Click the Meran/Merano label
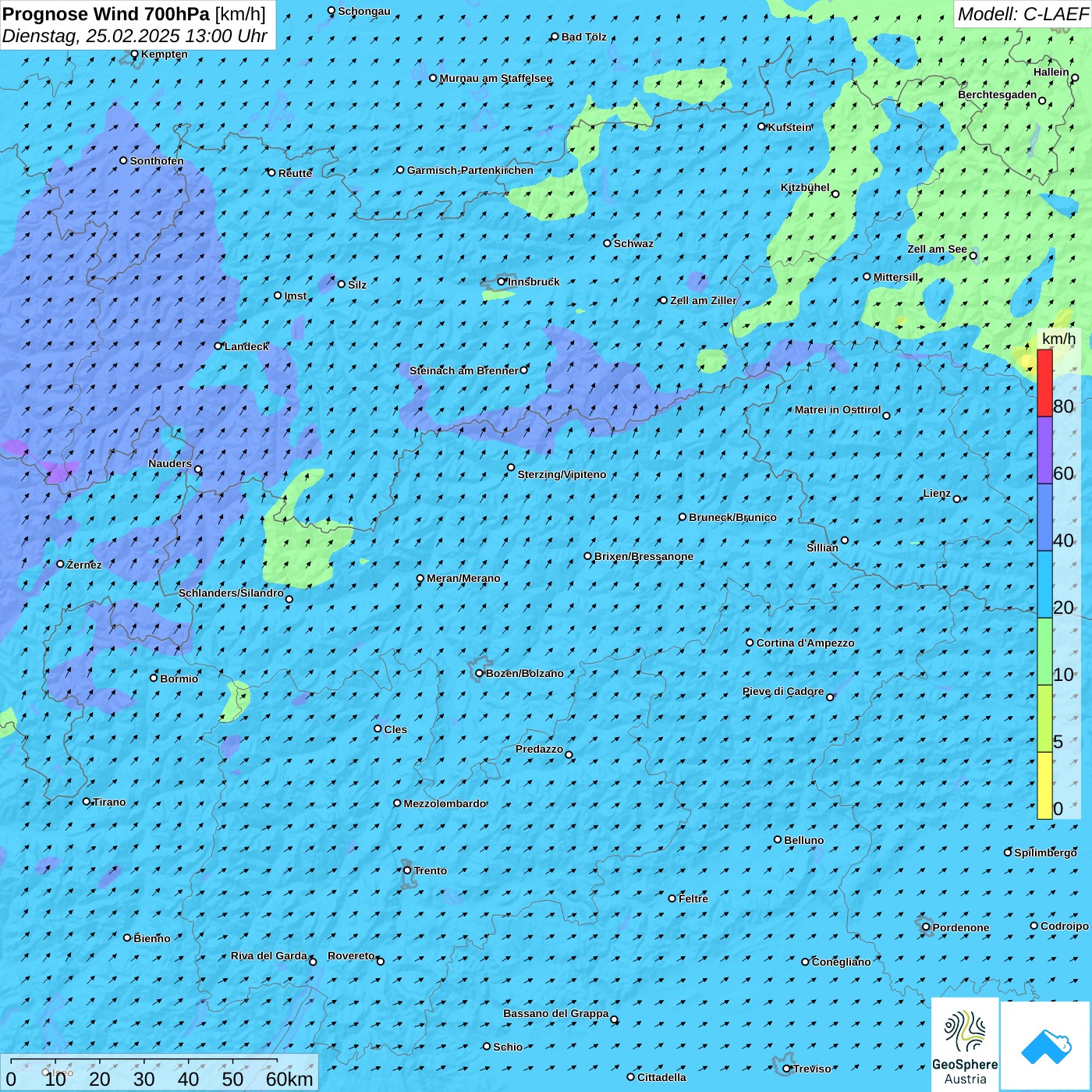 (x=463, y=578)
